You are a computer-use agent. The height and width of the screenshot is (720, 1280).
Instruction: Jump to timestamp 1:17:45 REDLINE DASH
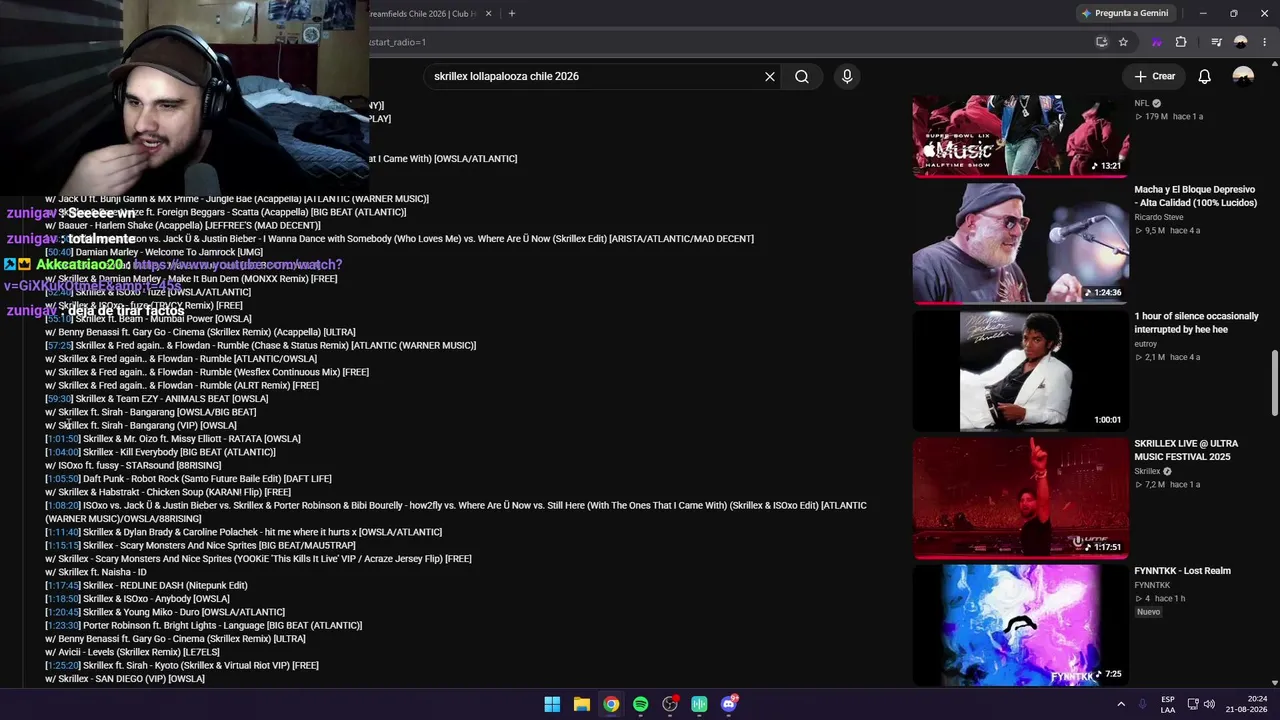(63, 586)
